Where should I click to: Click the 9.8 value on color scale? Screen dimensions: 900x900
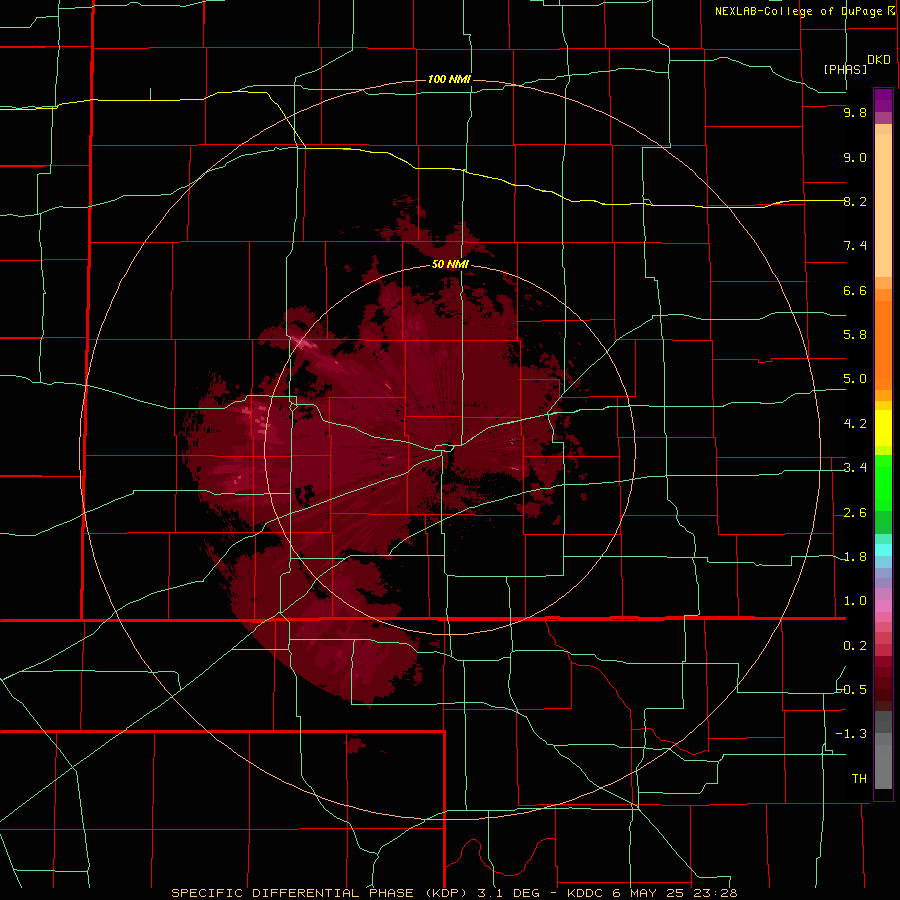[855, 112]
